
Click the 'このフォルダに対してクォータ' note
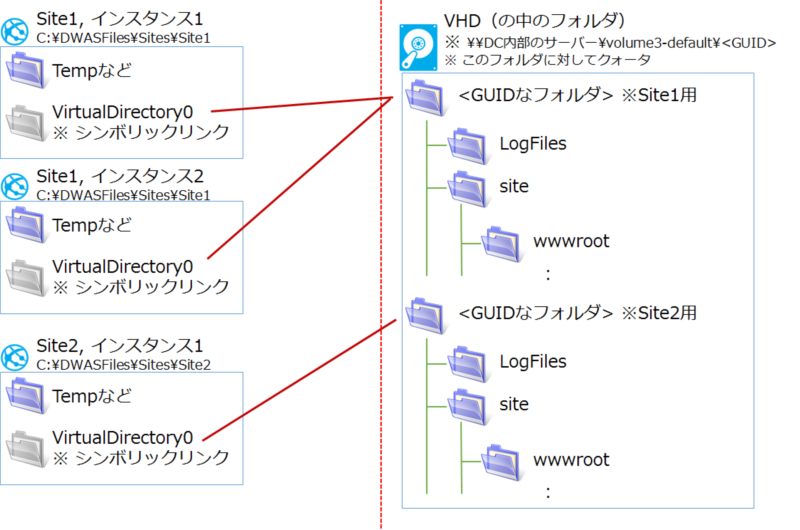pyautogui.click(x=547, y=60)
